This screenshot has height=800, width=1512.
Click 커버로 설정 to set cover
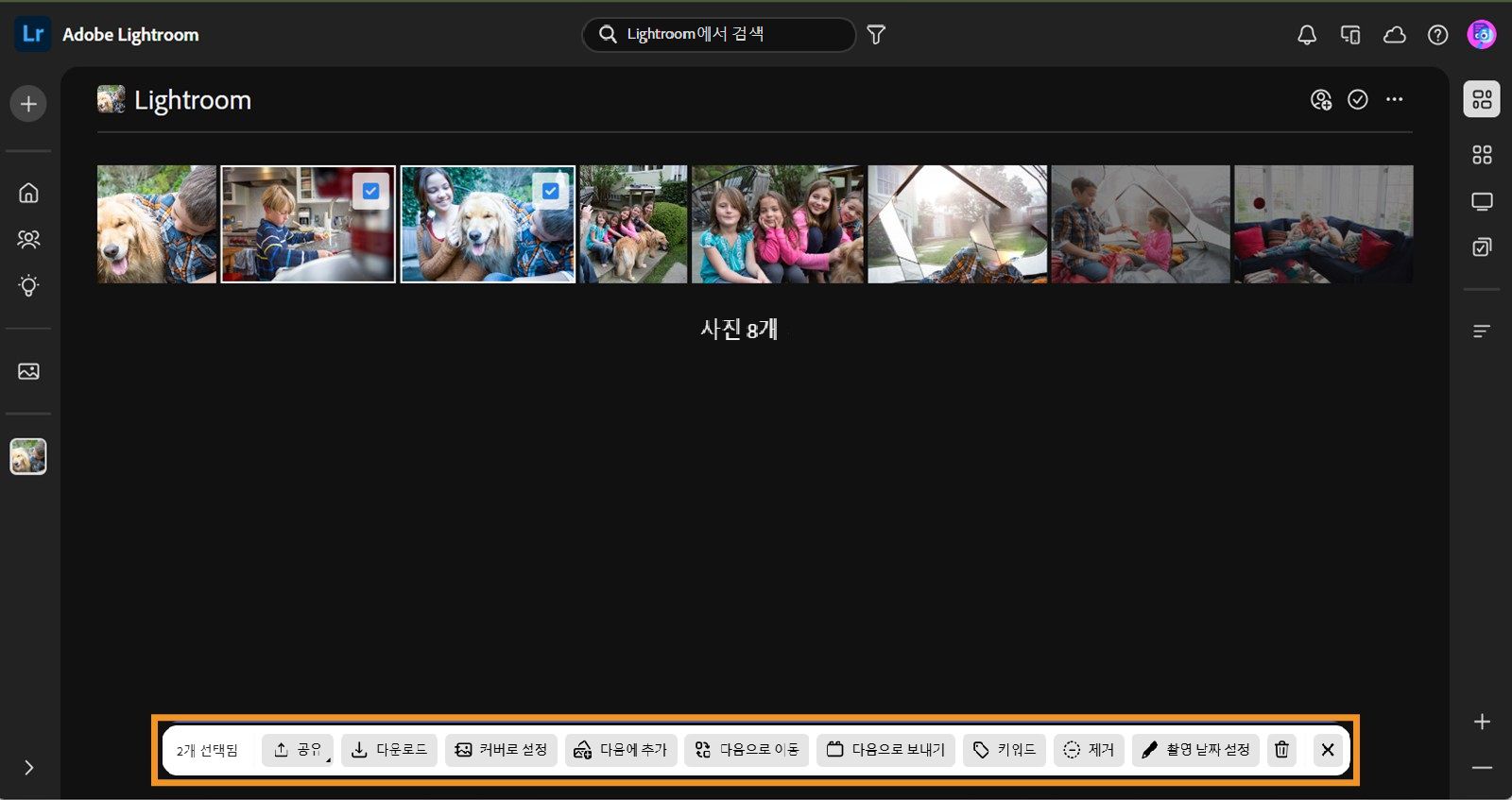[501, 750]
